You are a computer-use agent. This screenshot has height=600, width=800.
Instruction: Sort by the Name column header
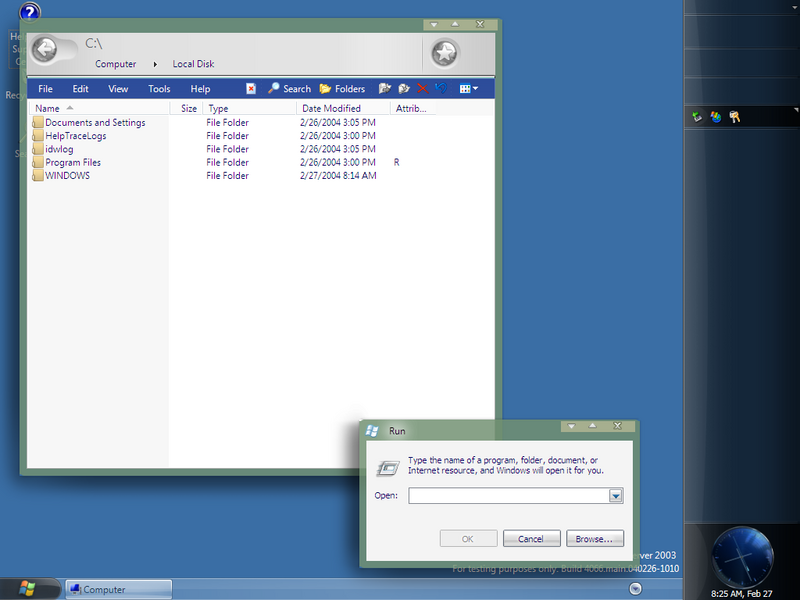coord(99,108)
